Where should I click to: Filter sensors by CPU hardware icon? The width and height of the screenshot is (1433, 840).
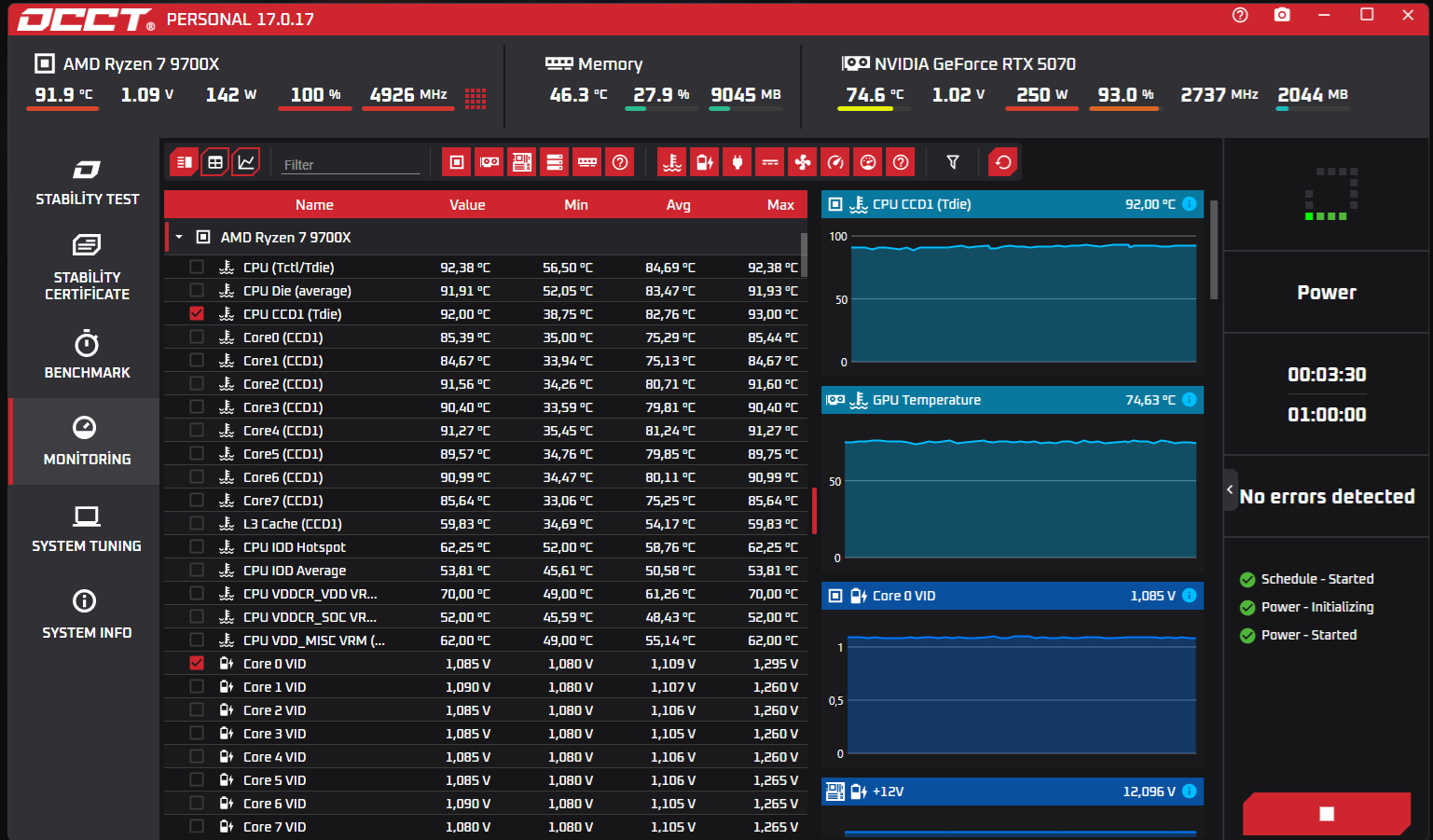tap(457, 162)
